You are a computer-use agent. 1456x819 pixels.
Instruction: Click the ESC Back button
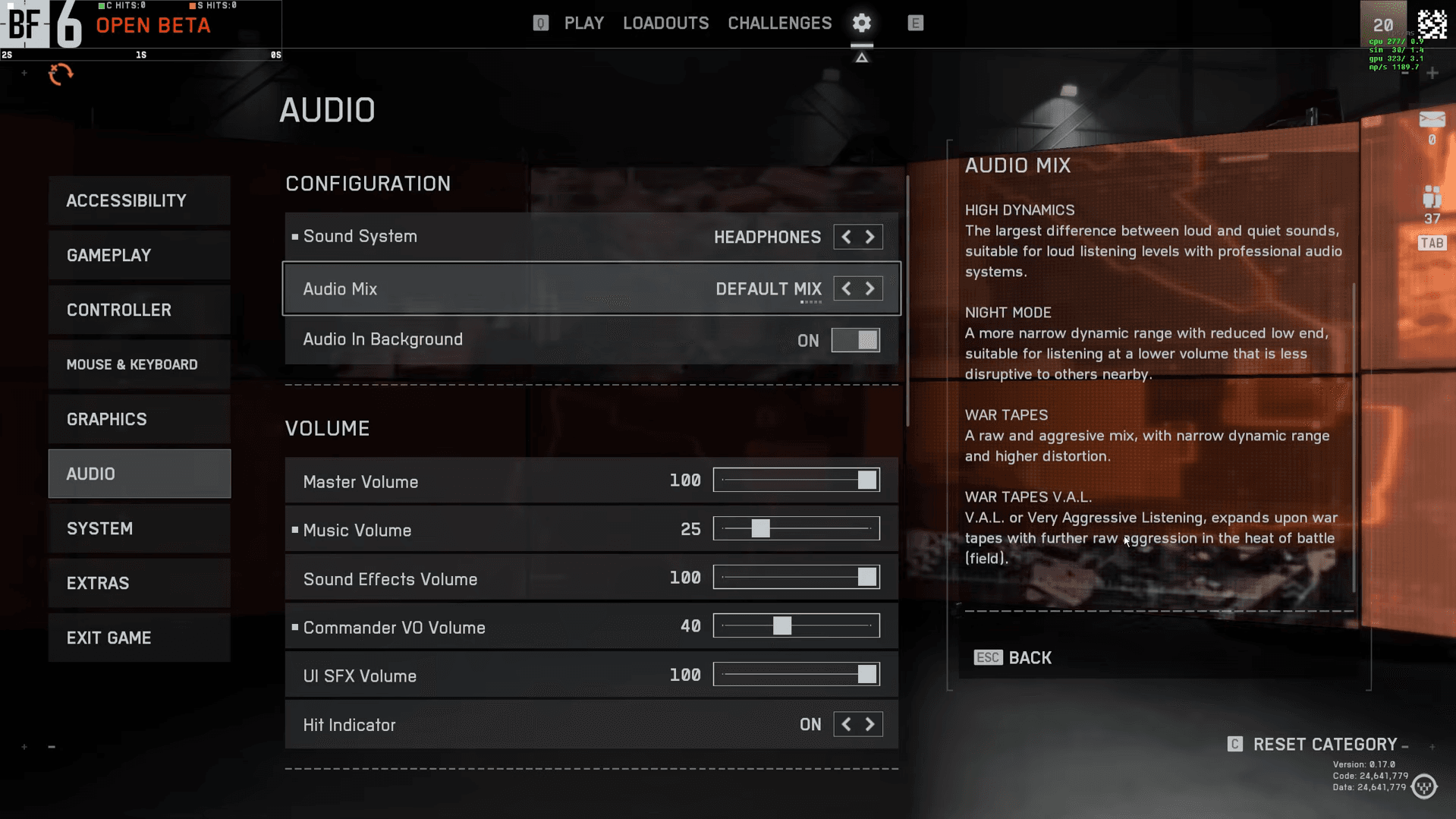pyautogui.click(x=1013, y=657)
